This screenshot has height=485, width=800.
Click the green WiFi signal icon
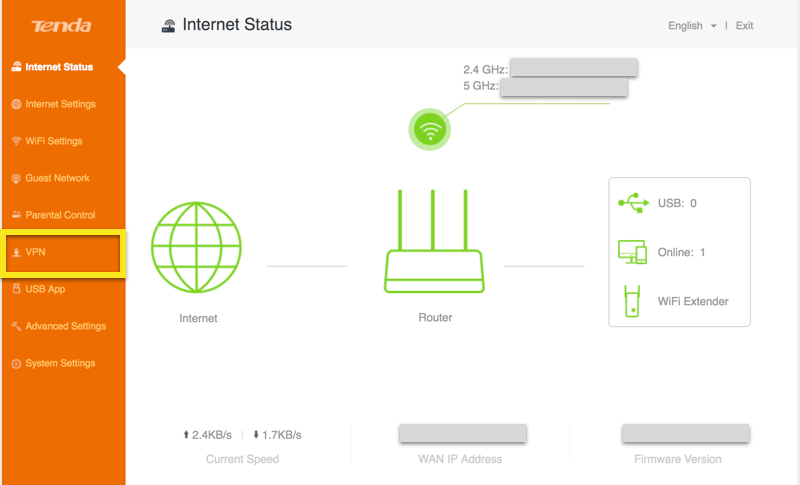pyautogui.click(x=430, y=128)
